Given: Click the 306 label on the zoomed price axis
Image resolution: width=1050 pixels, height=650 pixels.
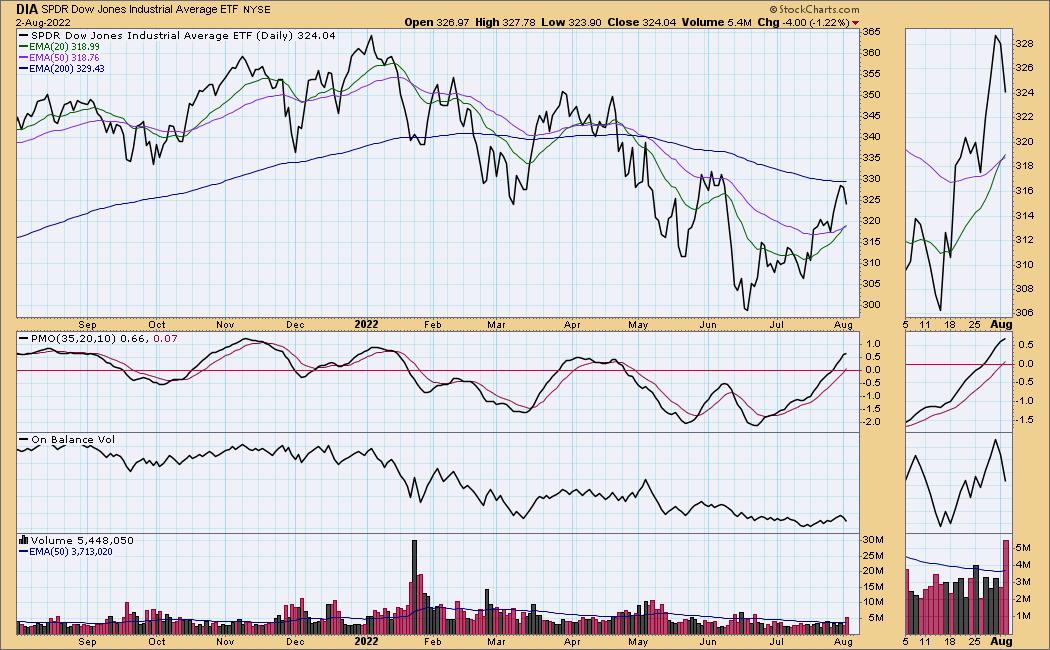Looking at the screenshot, I should (1025, 313).
